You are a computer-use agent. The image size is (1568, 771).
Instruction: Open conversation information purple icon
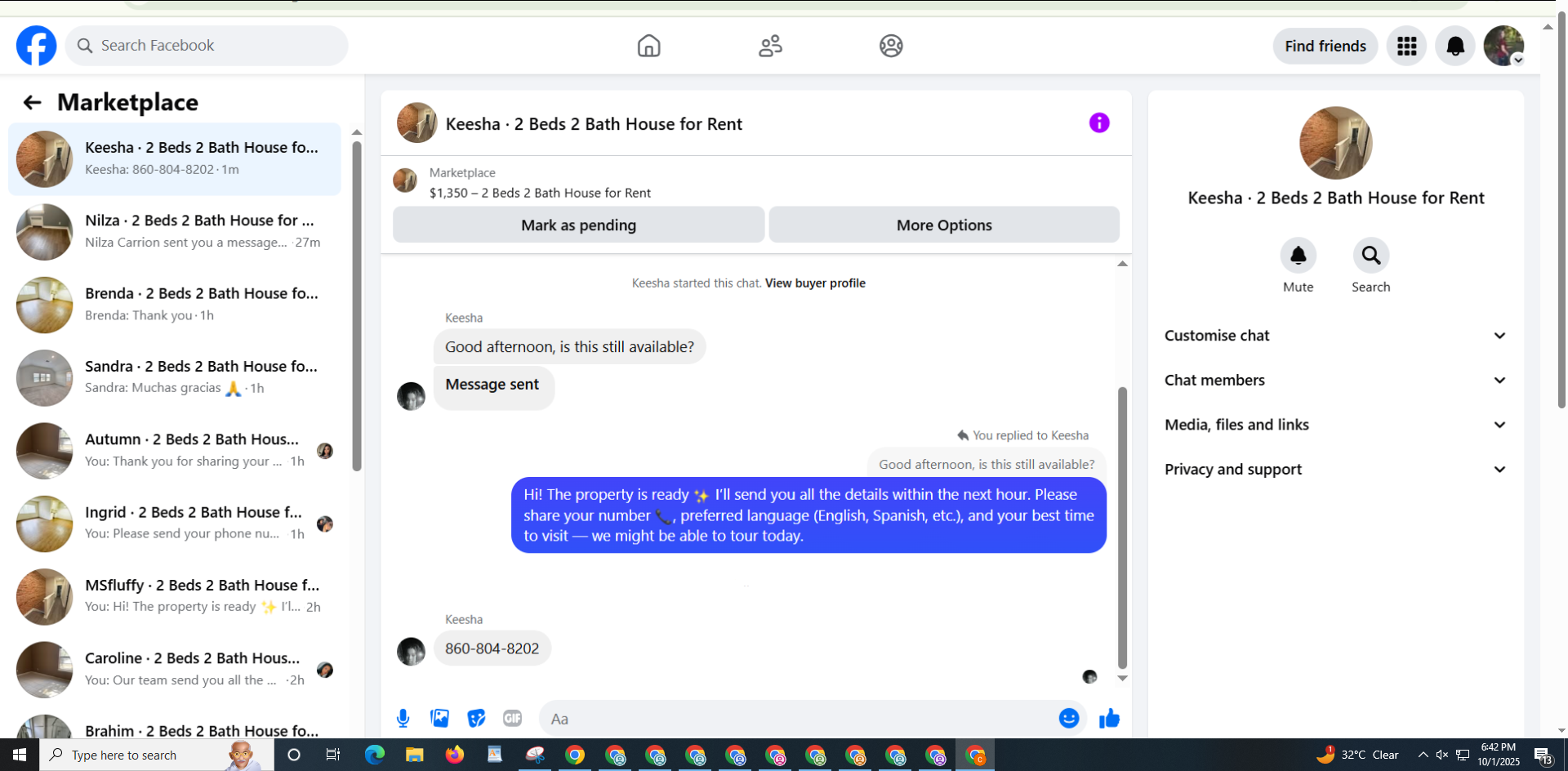(1099, 123)
